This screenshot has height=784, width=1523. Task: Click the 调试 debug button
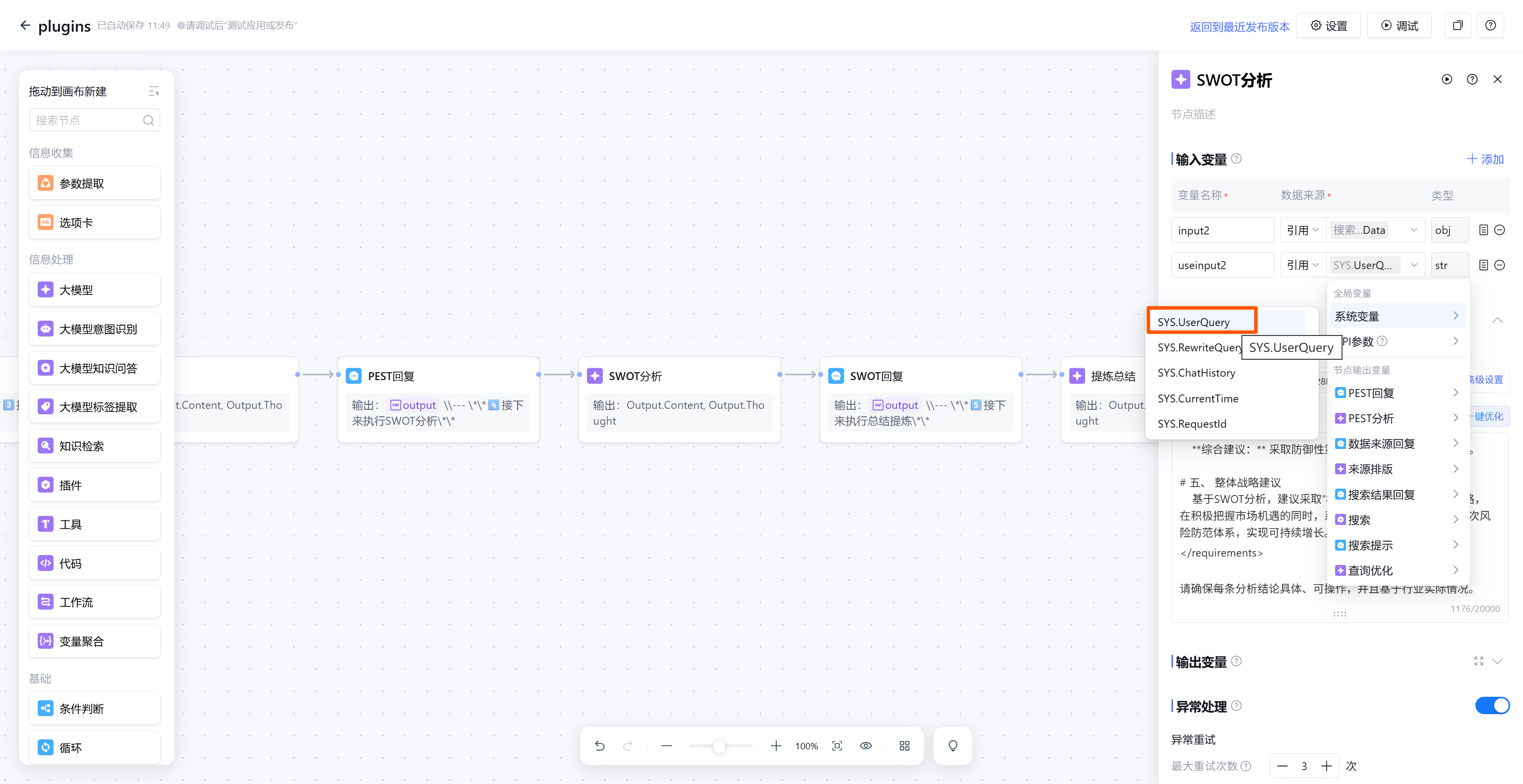(1399, 25)
